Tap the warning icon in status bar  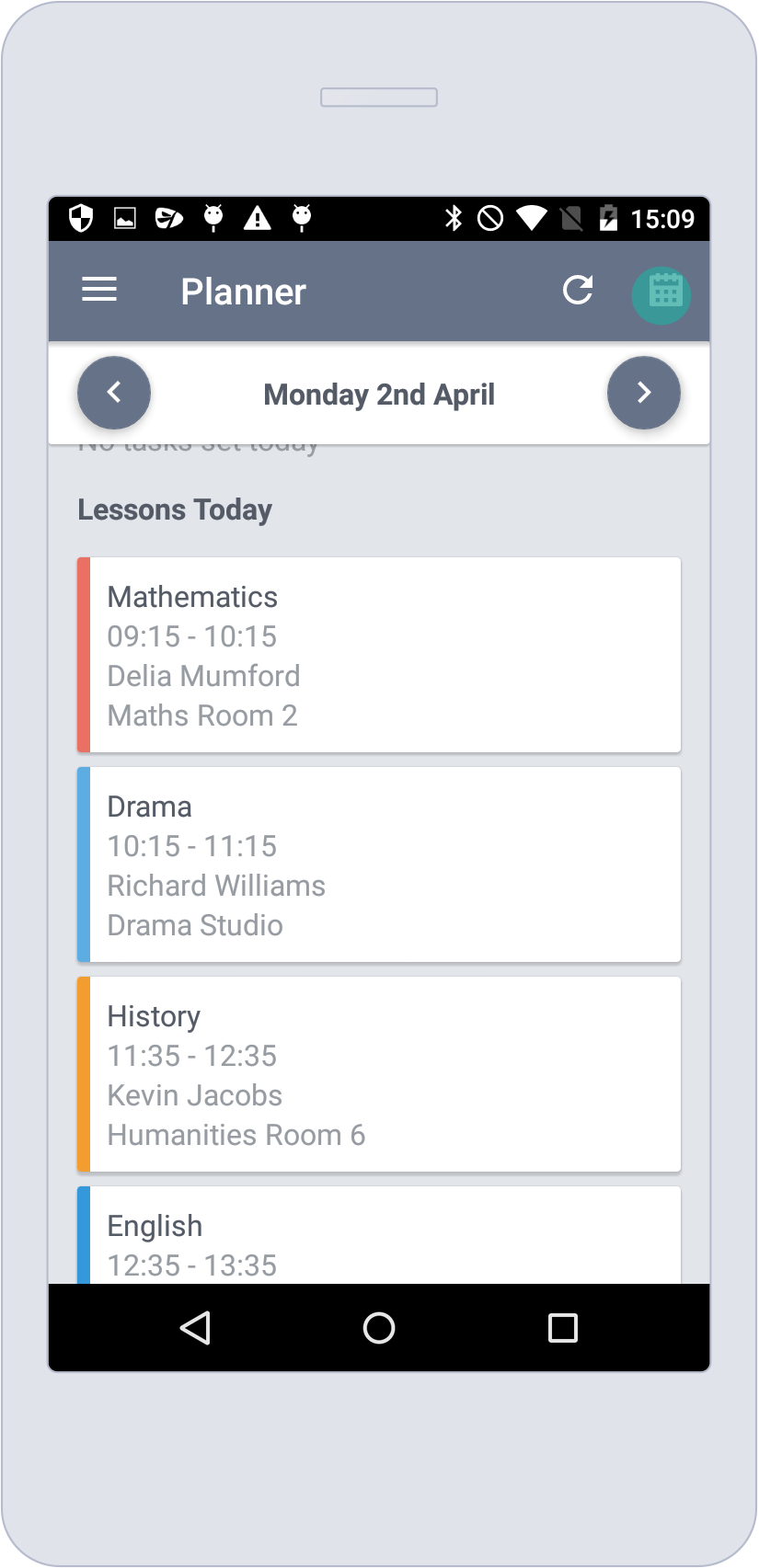point(258,218)
